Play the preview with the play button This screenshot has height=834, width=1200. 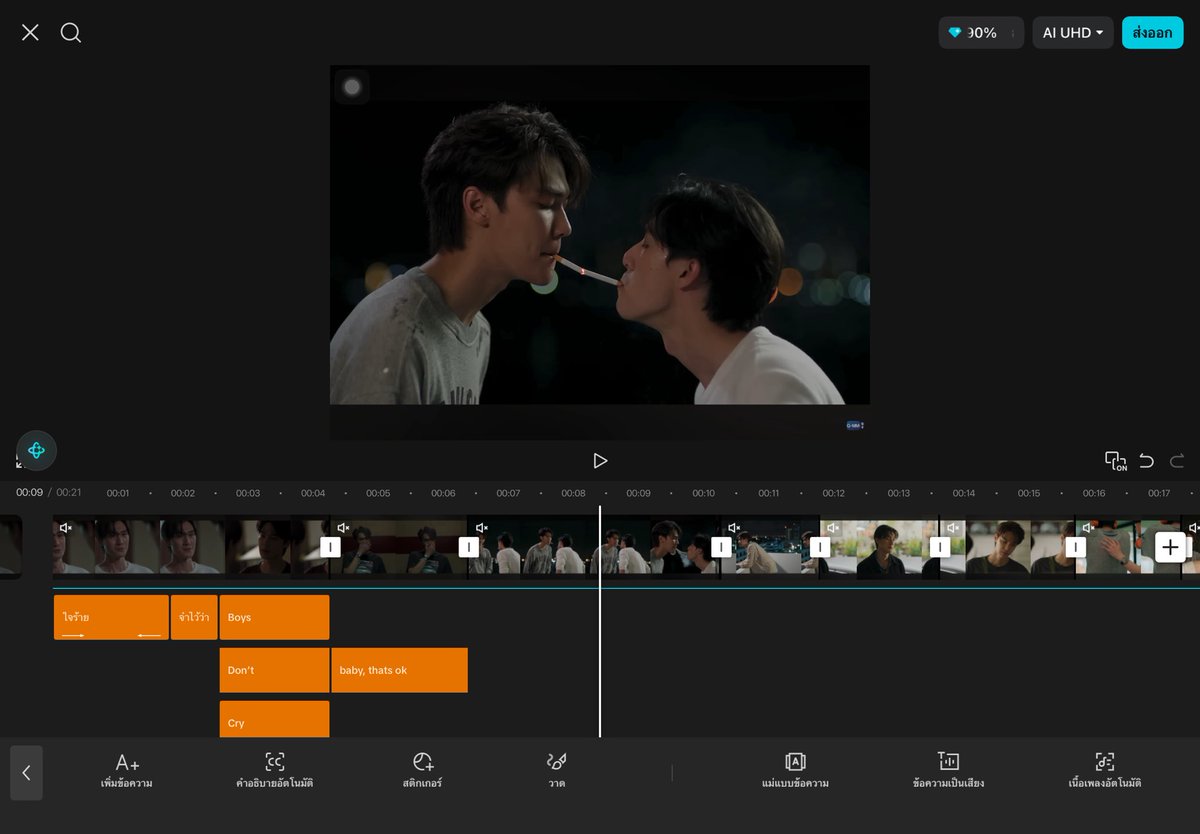[600, 461]
